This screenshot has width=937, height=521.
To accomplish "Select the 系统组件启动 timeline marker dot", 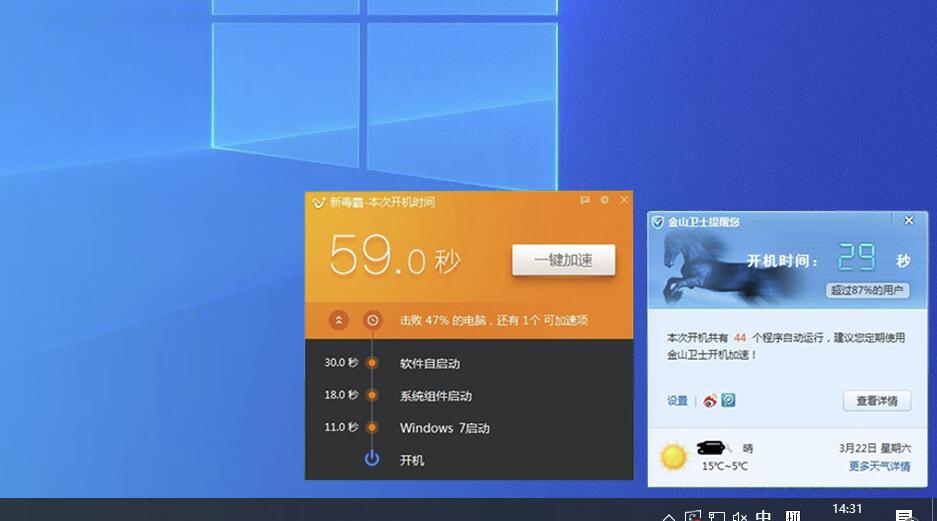I will tap(372, 395).
